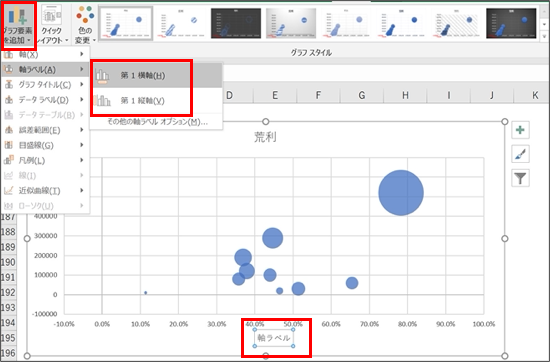The width and height of the screenshot is (550, 362).
Task: Open the 目盛線(G) submenu
Action: [45, 145]
